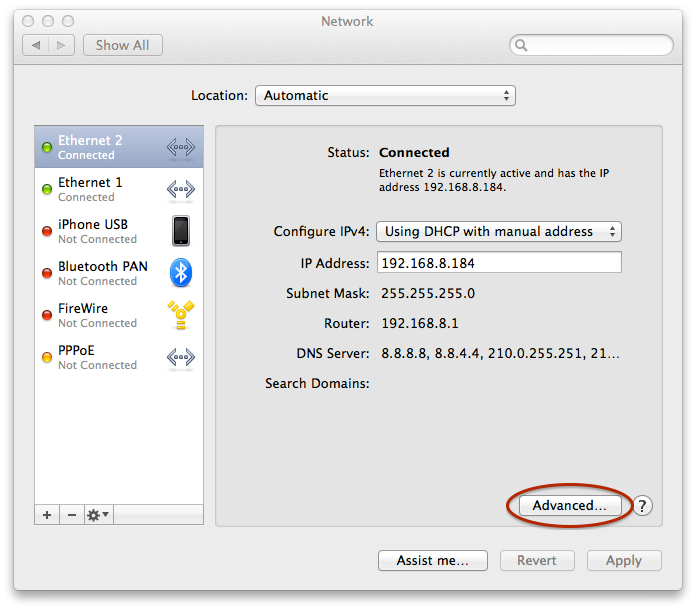Click into the IP Address field
Screen dimensions: 696x610
tap(499, 262)
